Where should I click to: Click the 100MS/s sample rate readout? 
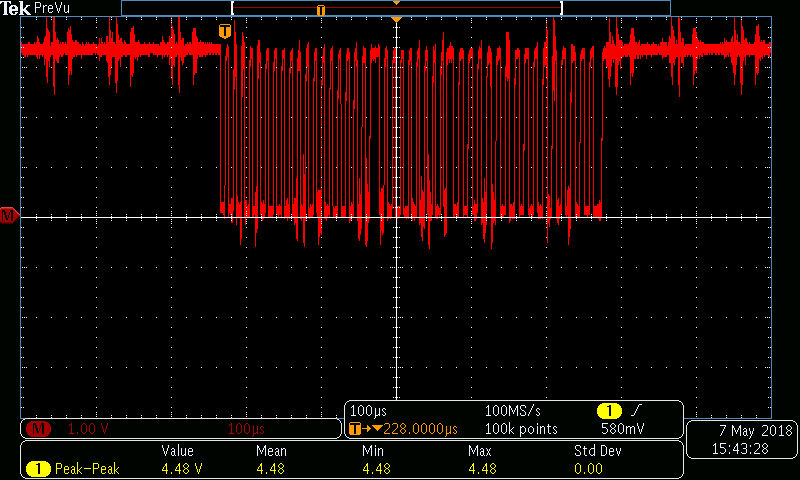tap(512, 411)
